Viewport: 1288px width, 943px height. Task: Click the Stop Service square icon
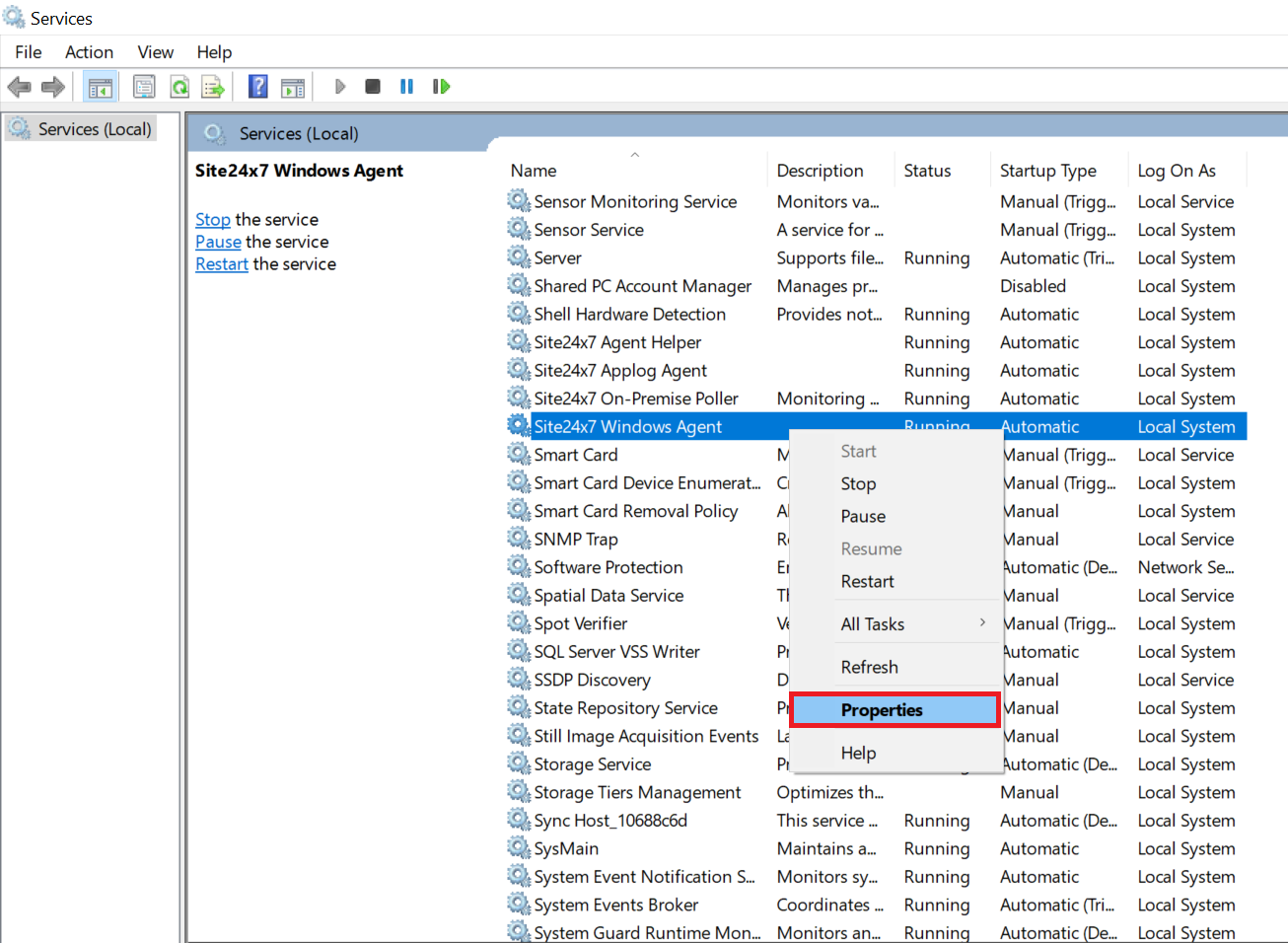(373, 87)
